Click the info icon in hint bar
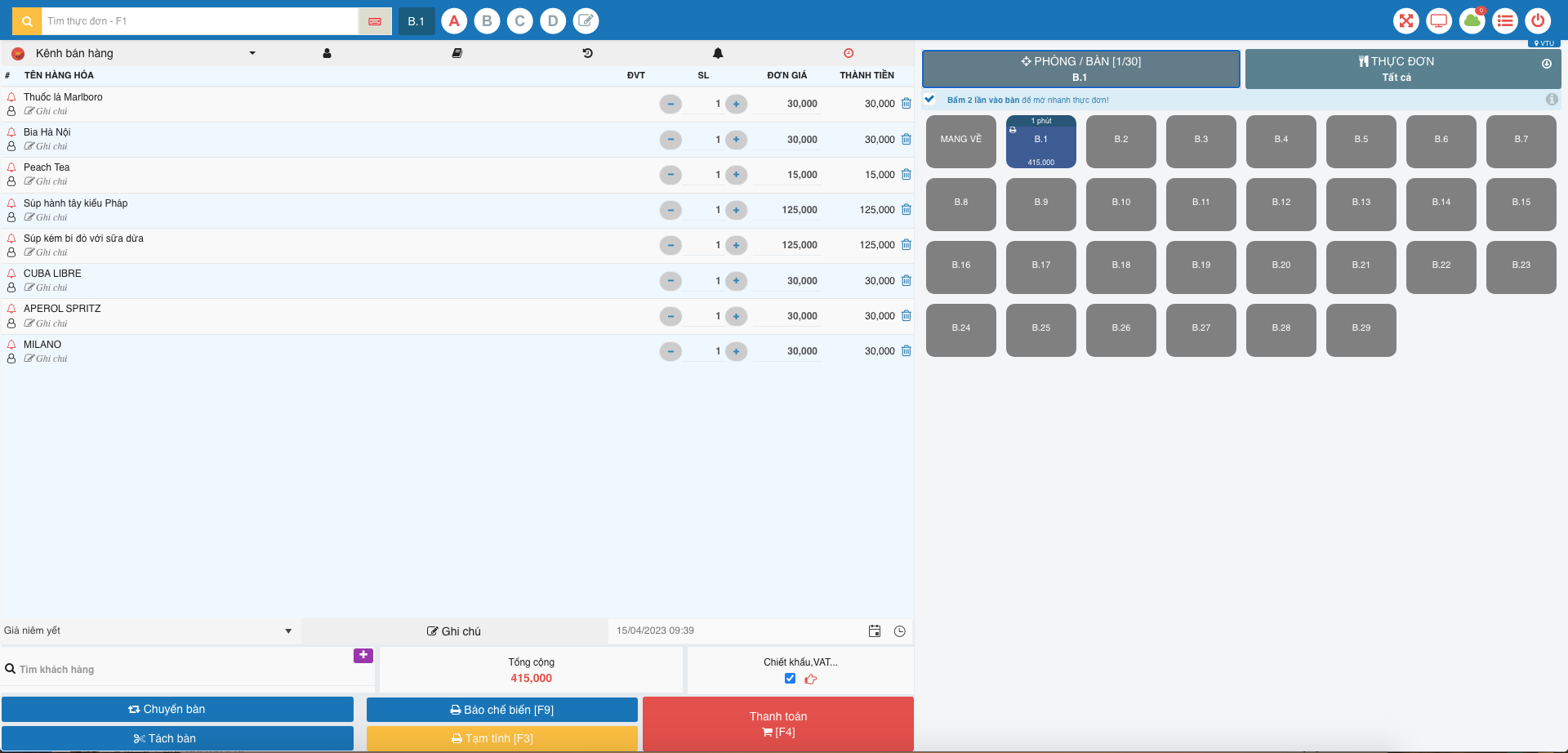The height and width of the screenshot is (753, 1568). (x=1552, y=100)
